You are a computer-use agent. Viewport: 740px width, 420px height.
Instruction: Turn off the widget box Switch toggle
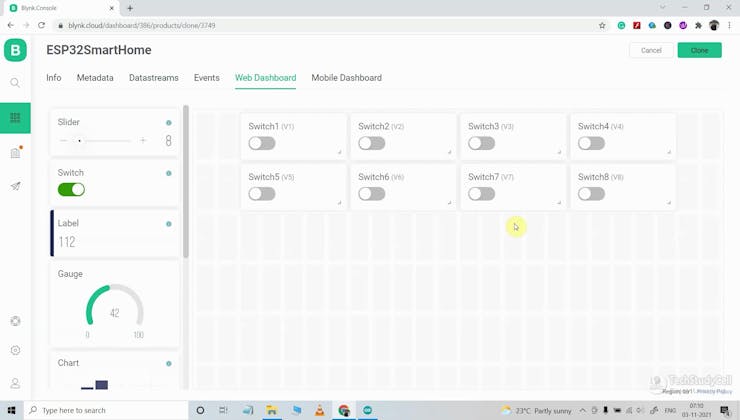click(x=71, y=190)
